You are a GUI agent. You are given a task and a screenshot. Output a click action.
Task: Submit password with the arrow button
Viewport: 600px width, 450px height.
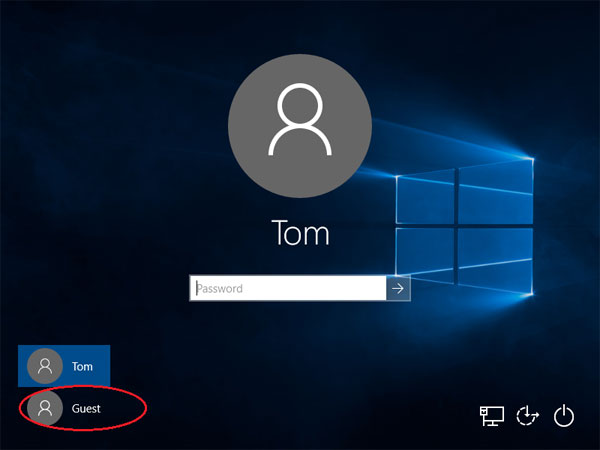pos(398,288)
